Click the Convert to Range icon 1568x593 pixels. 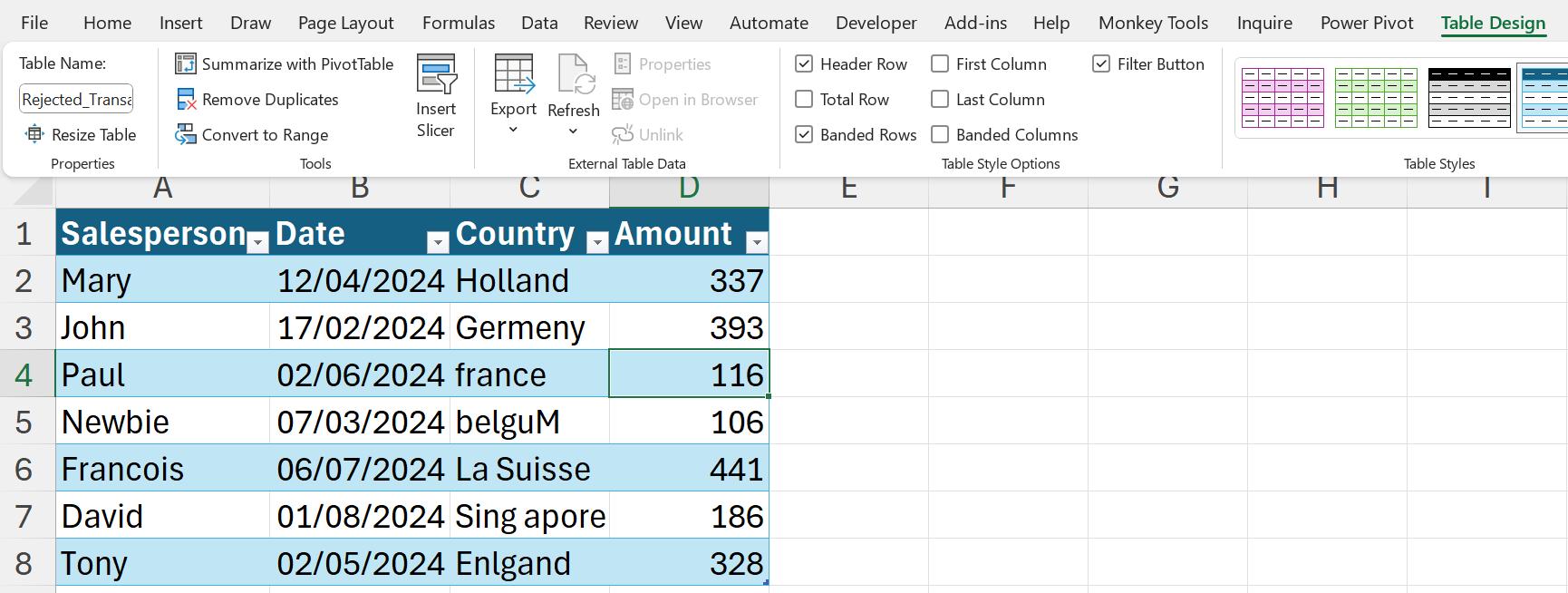[x=186, y=134]
